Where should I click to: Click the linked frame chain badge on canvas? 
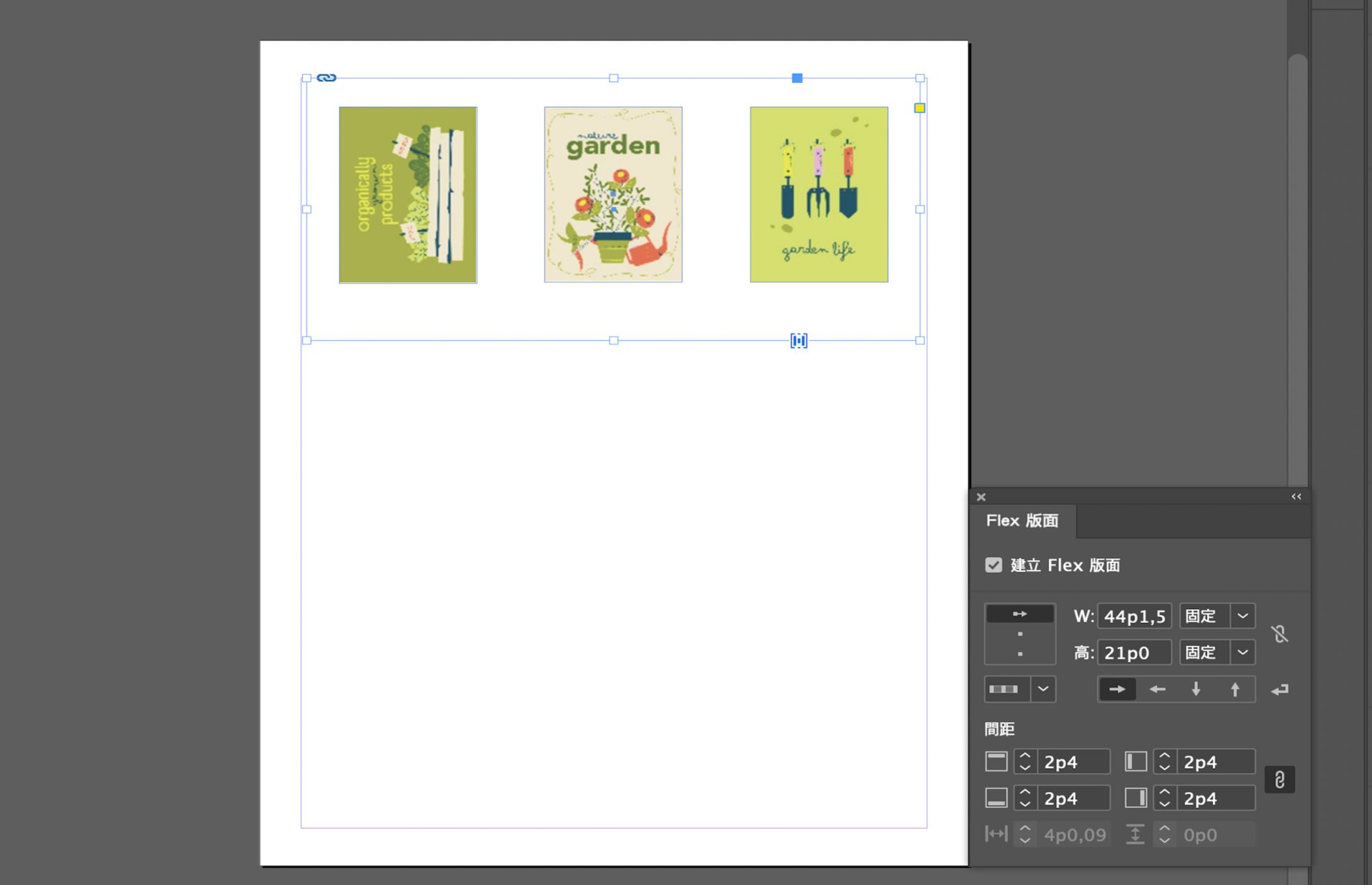pos(327,78)
